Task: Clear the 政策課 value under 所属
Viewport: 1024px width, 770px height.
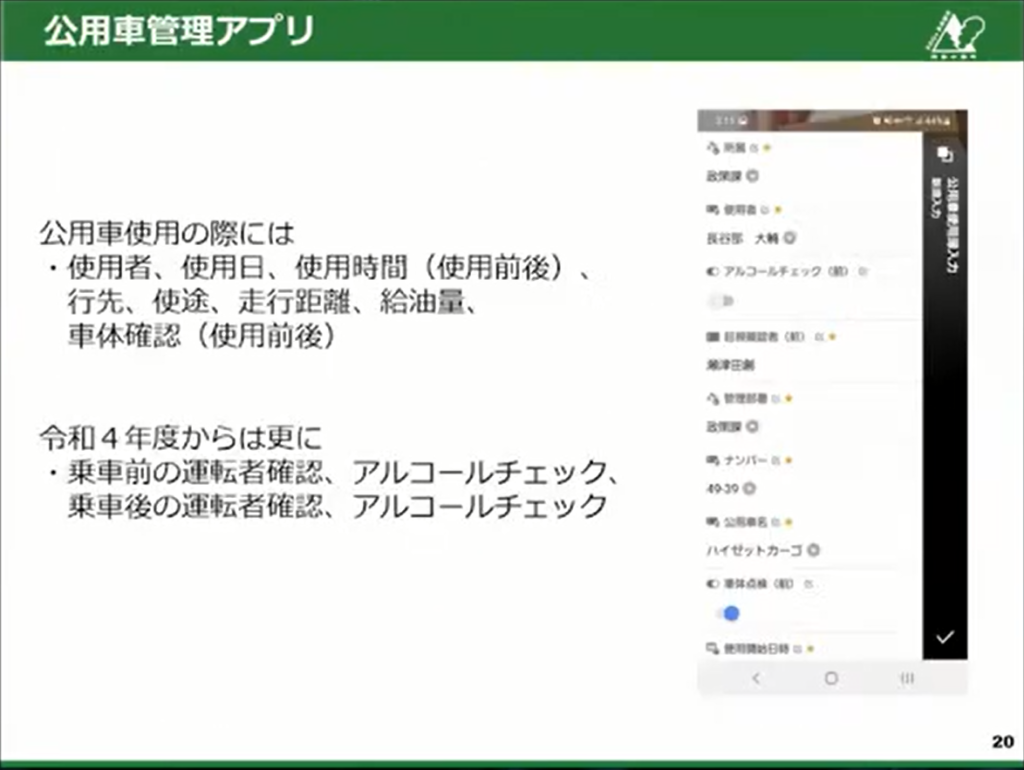Action: click(x=753, y=176)
